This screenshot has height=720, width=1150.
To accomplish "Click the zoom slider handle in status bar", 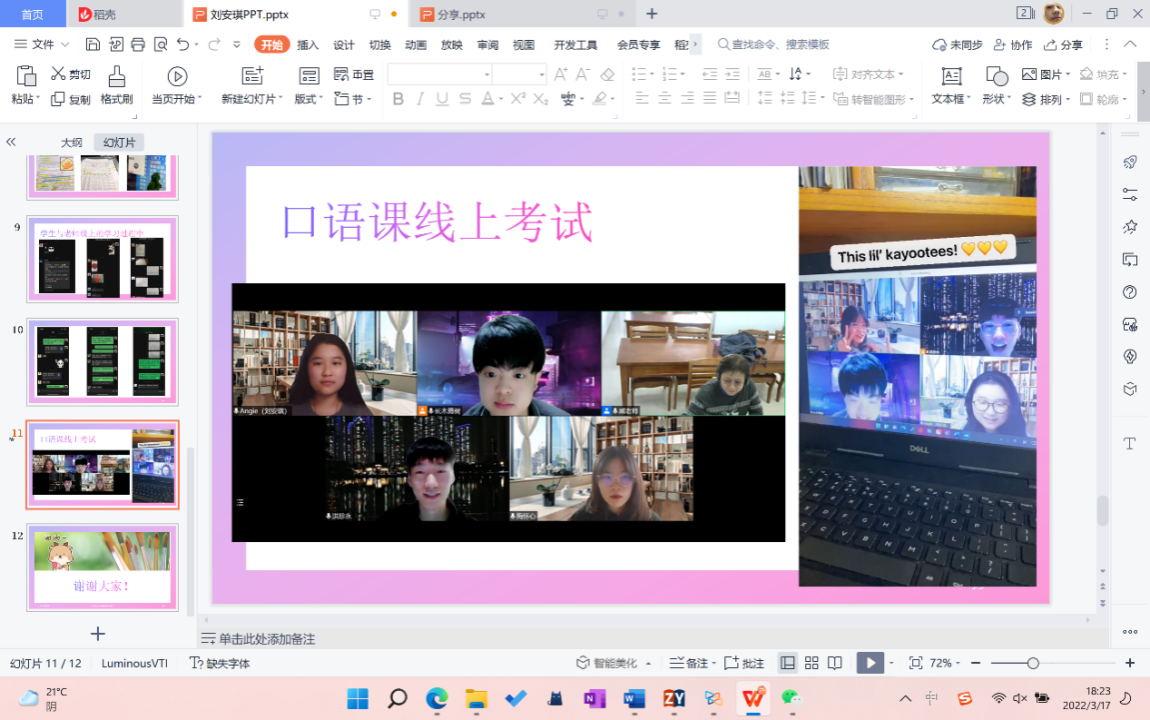I will tap(1033, 663).
